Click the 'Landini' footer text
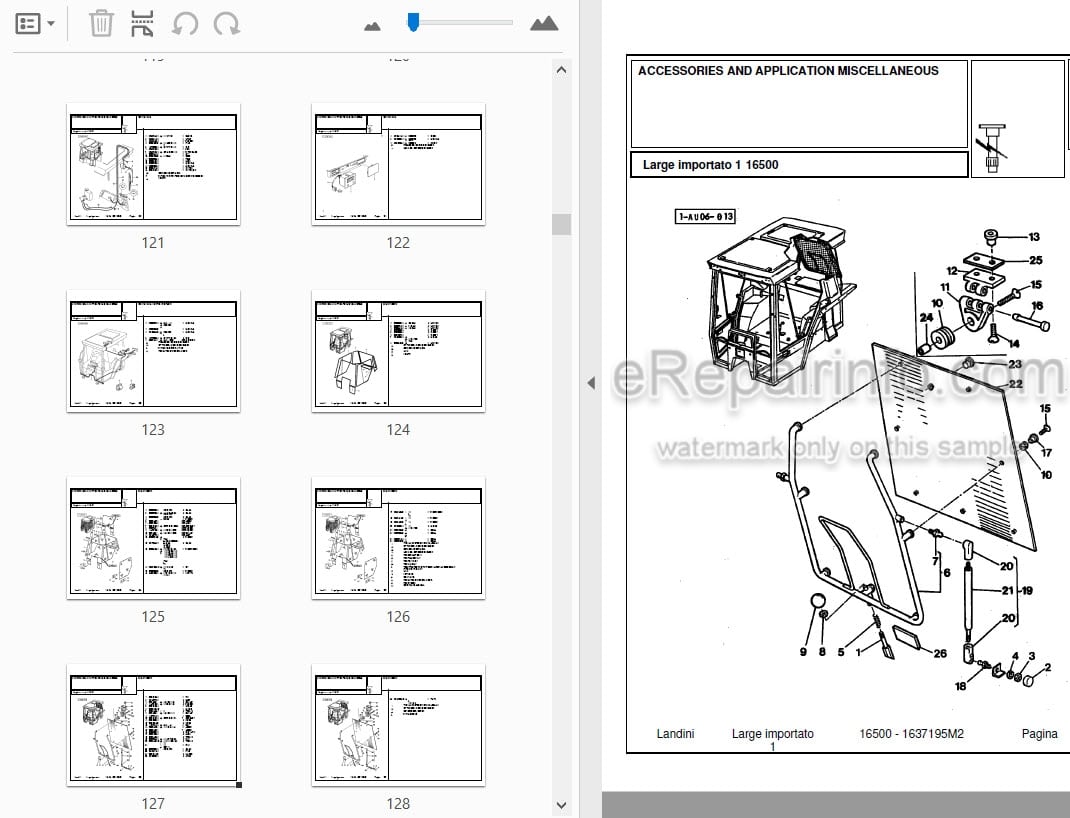Image resolution: width=1070 pixels, height=818 pixels. point(675,734)
